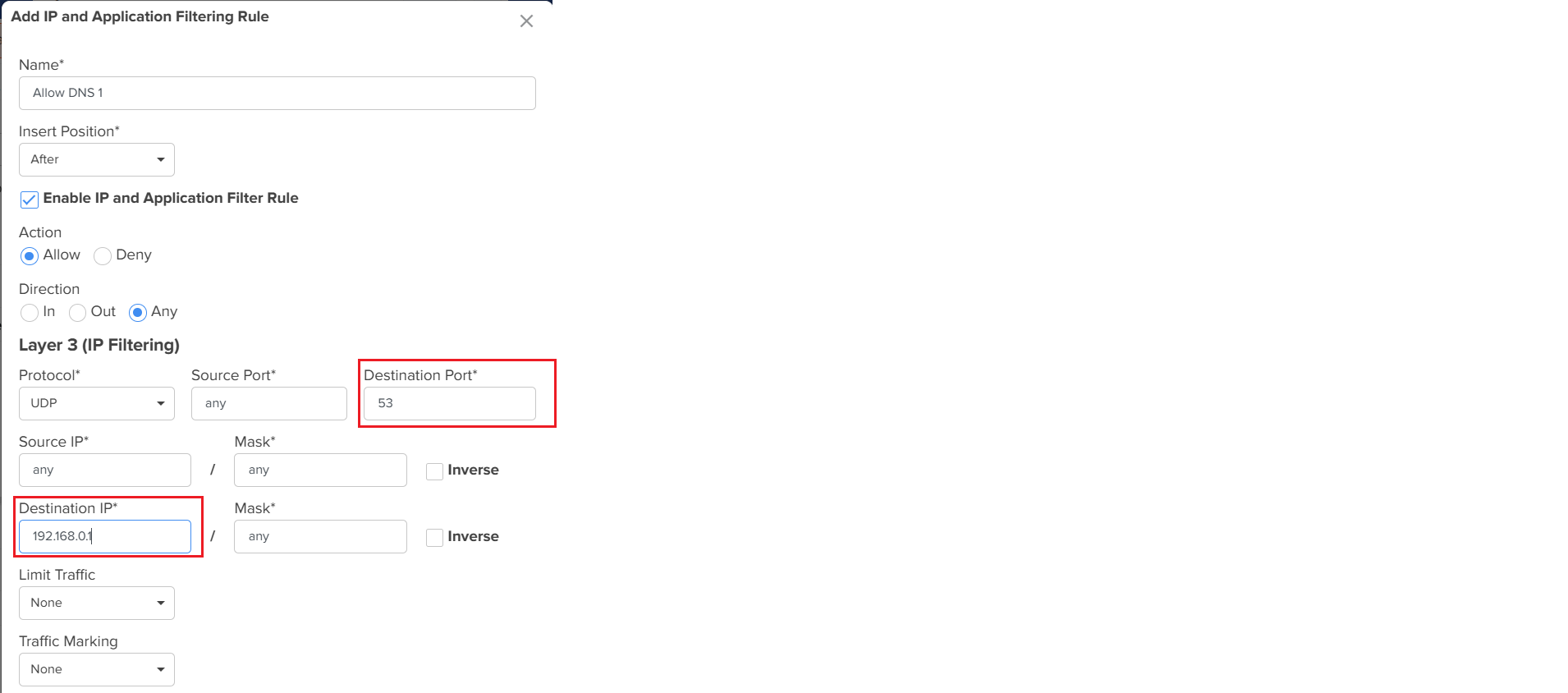Click the Name input field
Image resolution: width=1568 pixels, height=693 pixels.
[277, 94]
